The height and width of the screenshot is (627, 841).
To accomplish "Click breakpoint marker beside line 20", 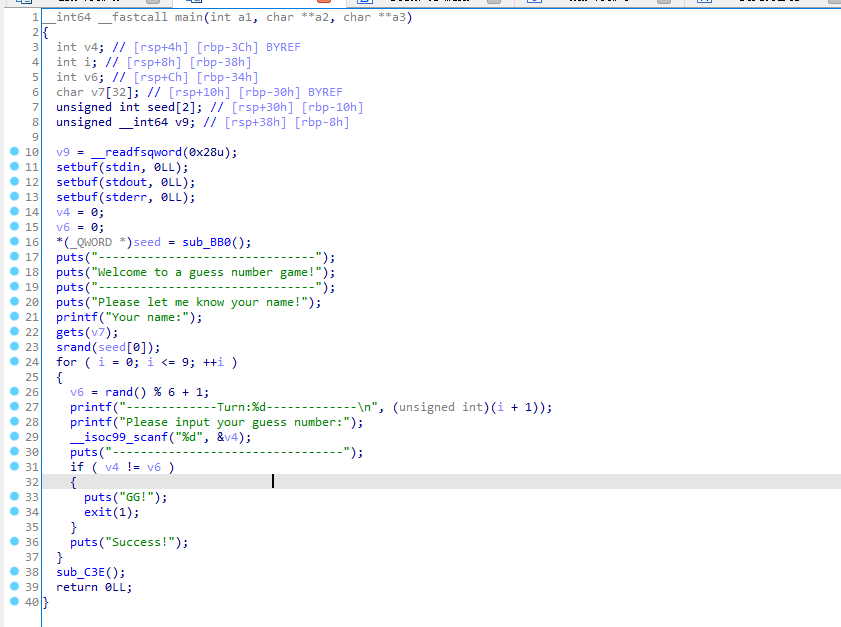I will (x=14, y=302).
